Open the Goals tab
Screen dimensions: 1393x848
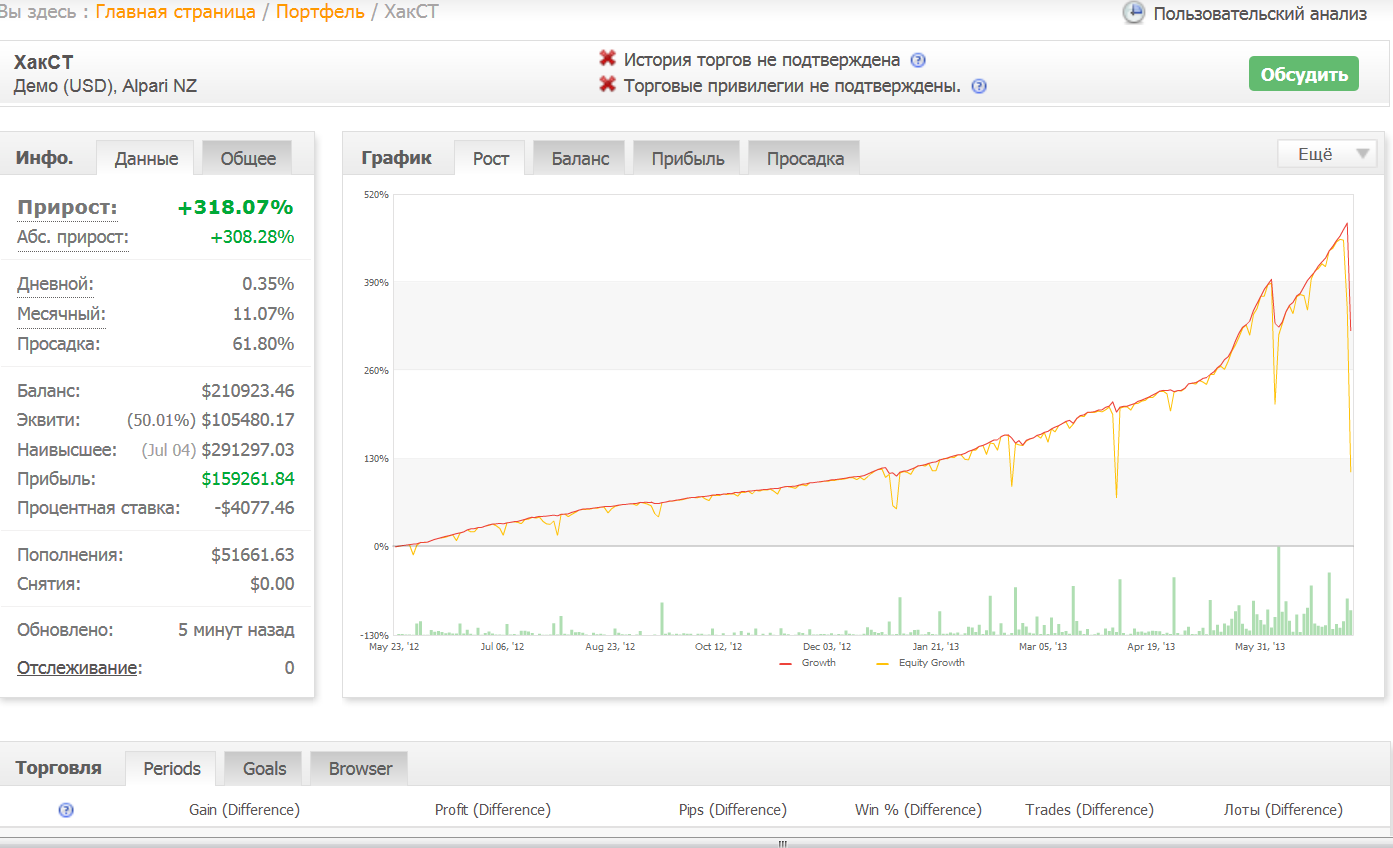[265, 768]
